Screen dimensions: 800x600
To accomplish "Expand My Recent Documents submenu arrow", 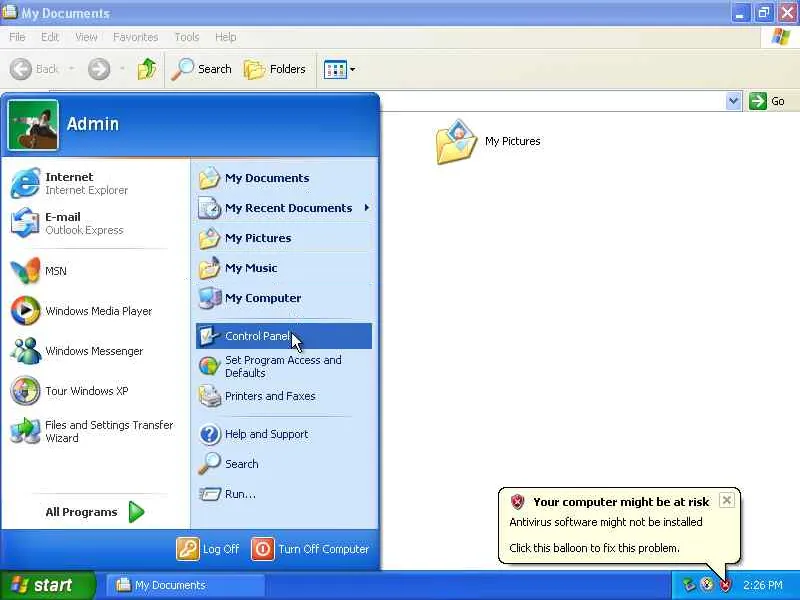I will [x=367, y=208].
